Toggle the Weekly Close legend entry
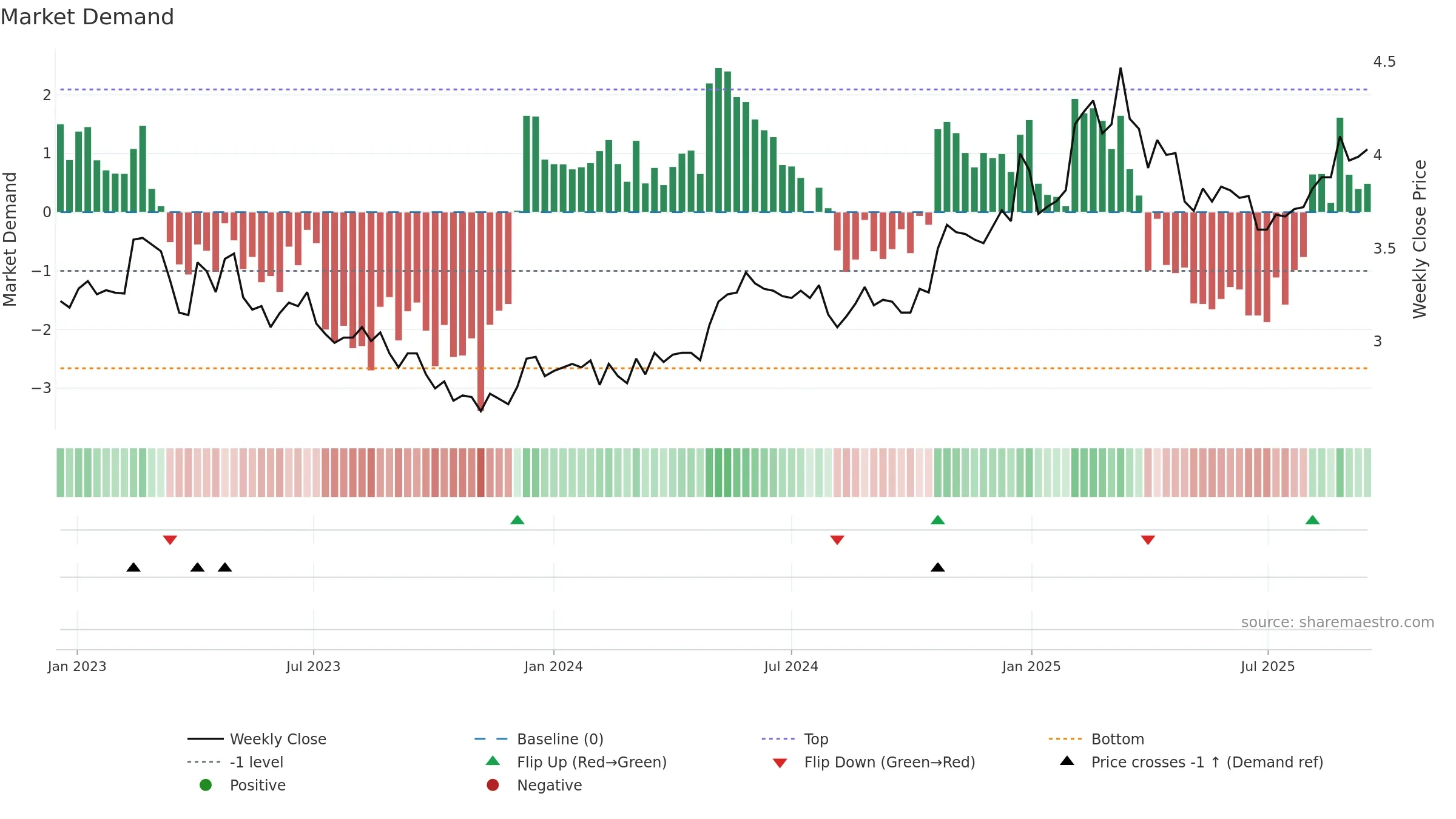 tap(257, 739)
